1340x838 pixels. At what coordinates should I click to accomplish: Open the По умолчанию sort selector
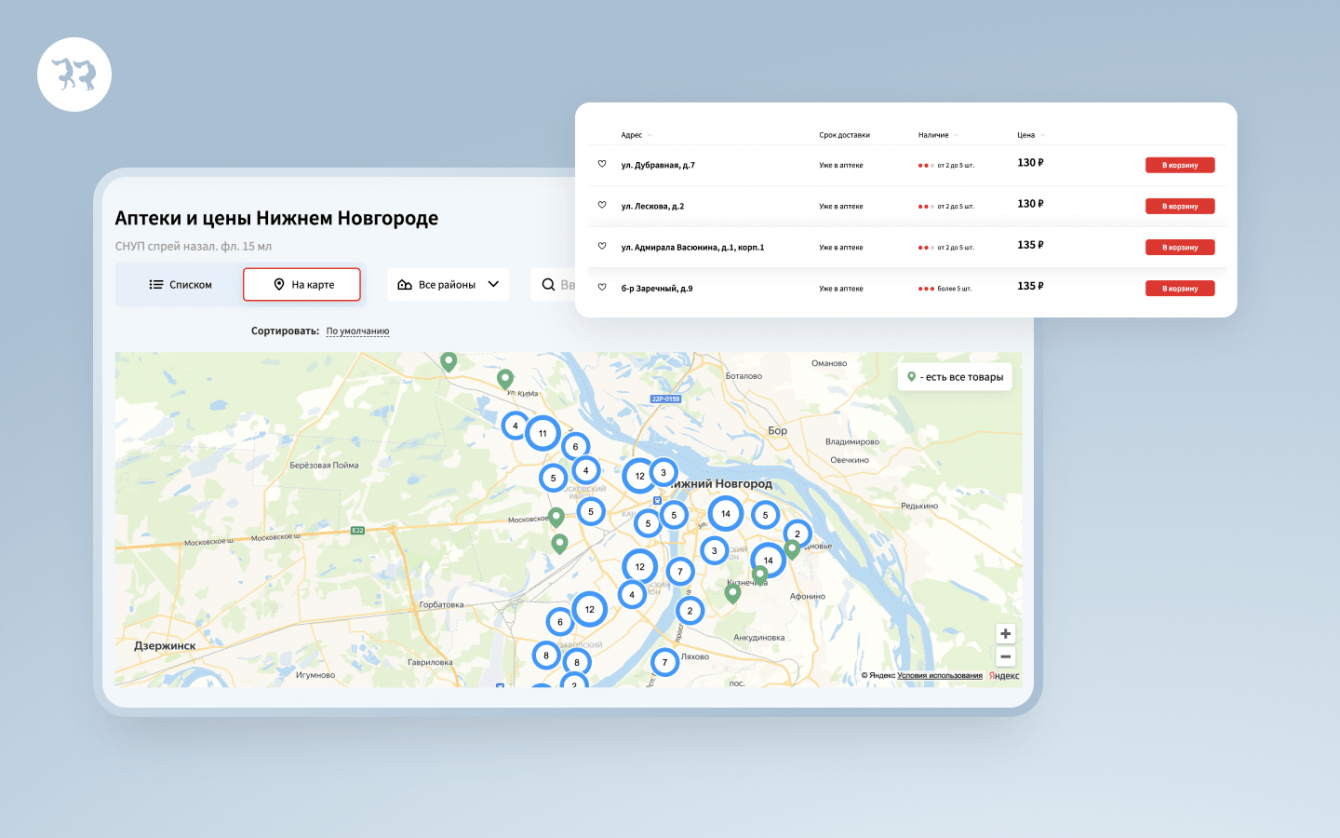(357, 331)
